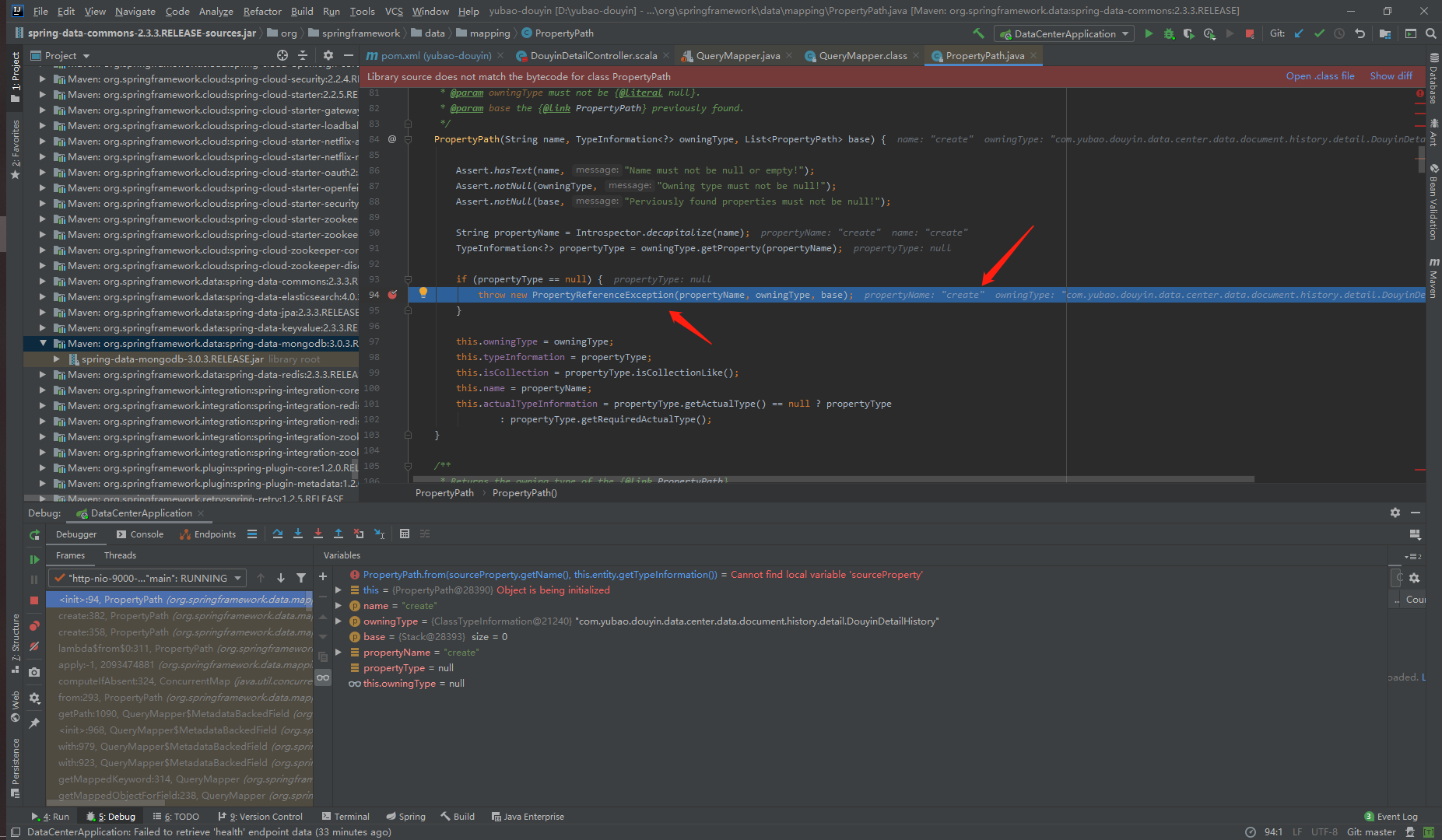Click the Show diff link
1442x840 pixels.
pyautogui.click(x=1391, y=75)
